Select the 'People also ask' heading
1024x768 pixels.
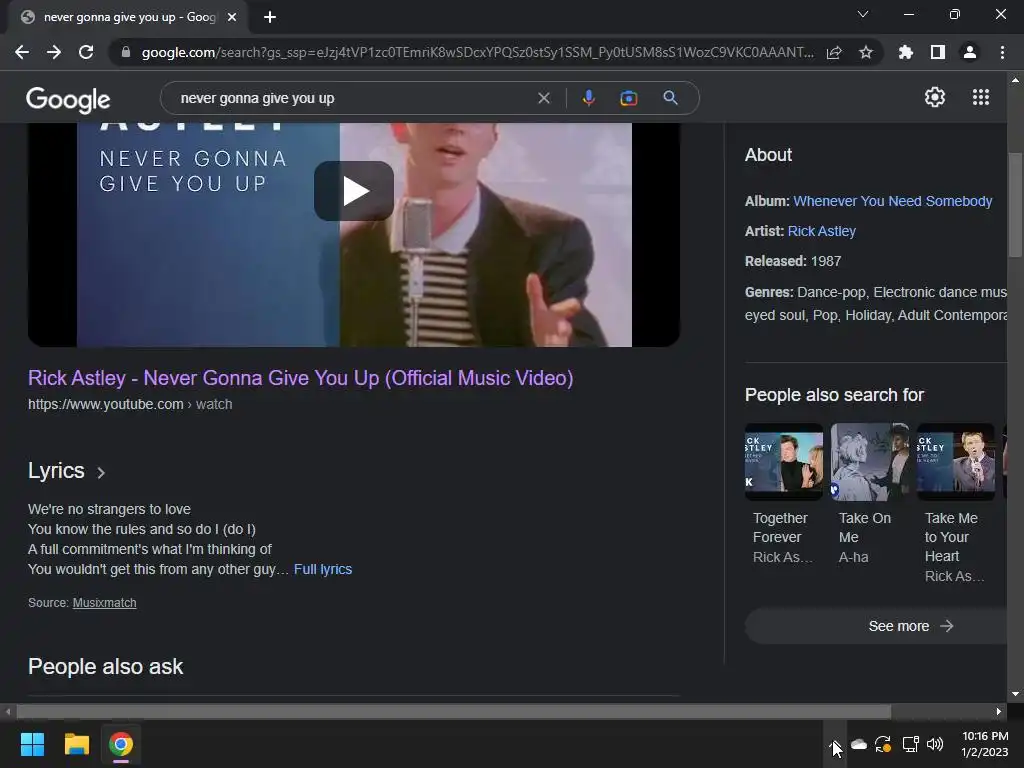[106, 667]
